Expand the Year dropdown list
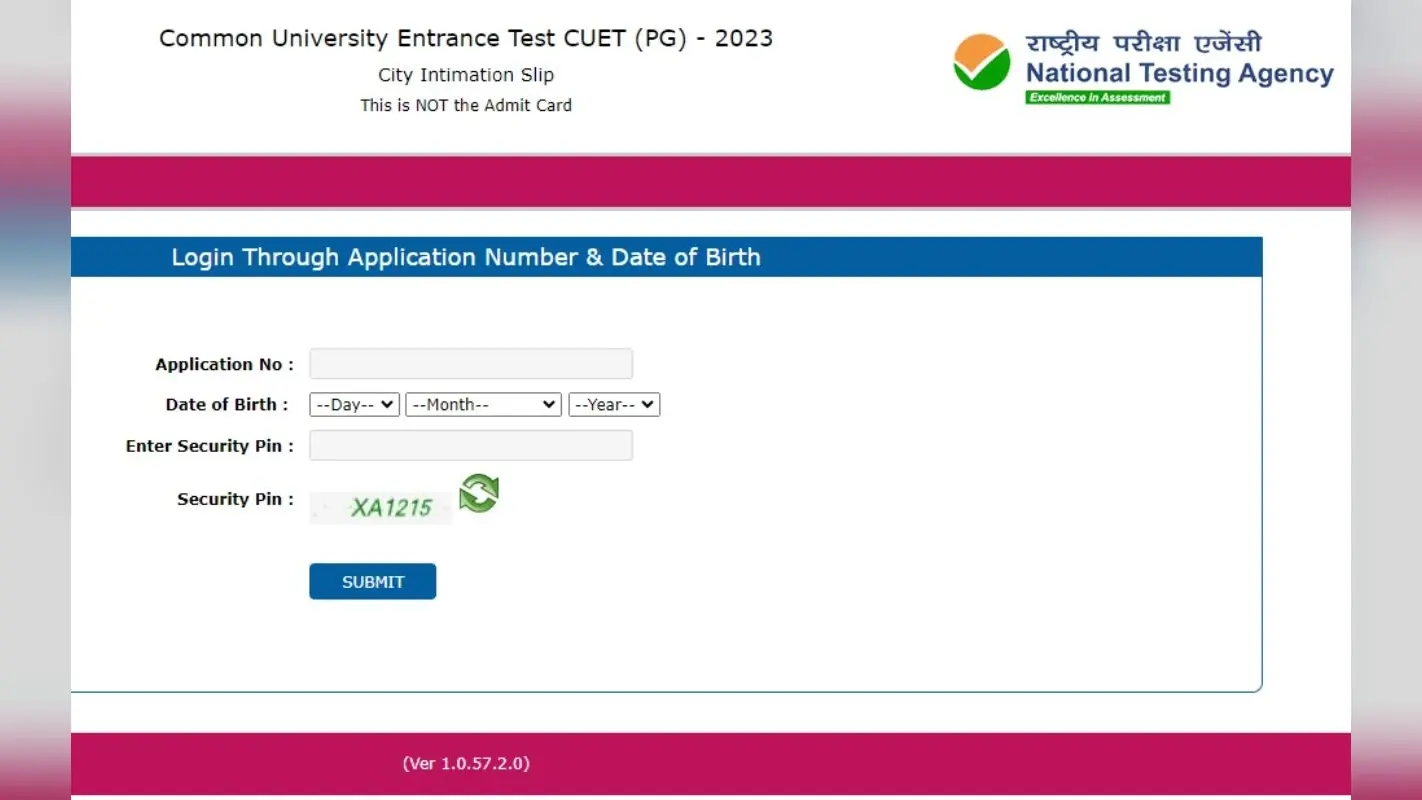The width and height of the screenshot is (1422, 800). [614, 404]
